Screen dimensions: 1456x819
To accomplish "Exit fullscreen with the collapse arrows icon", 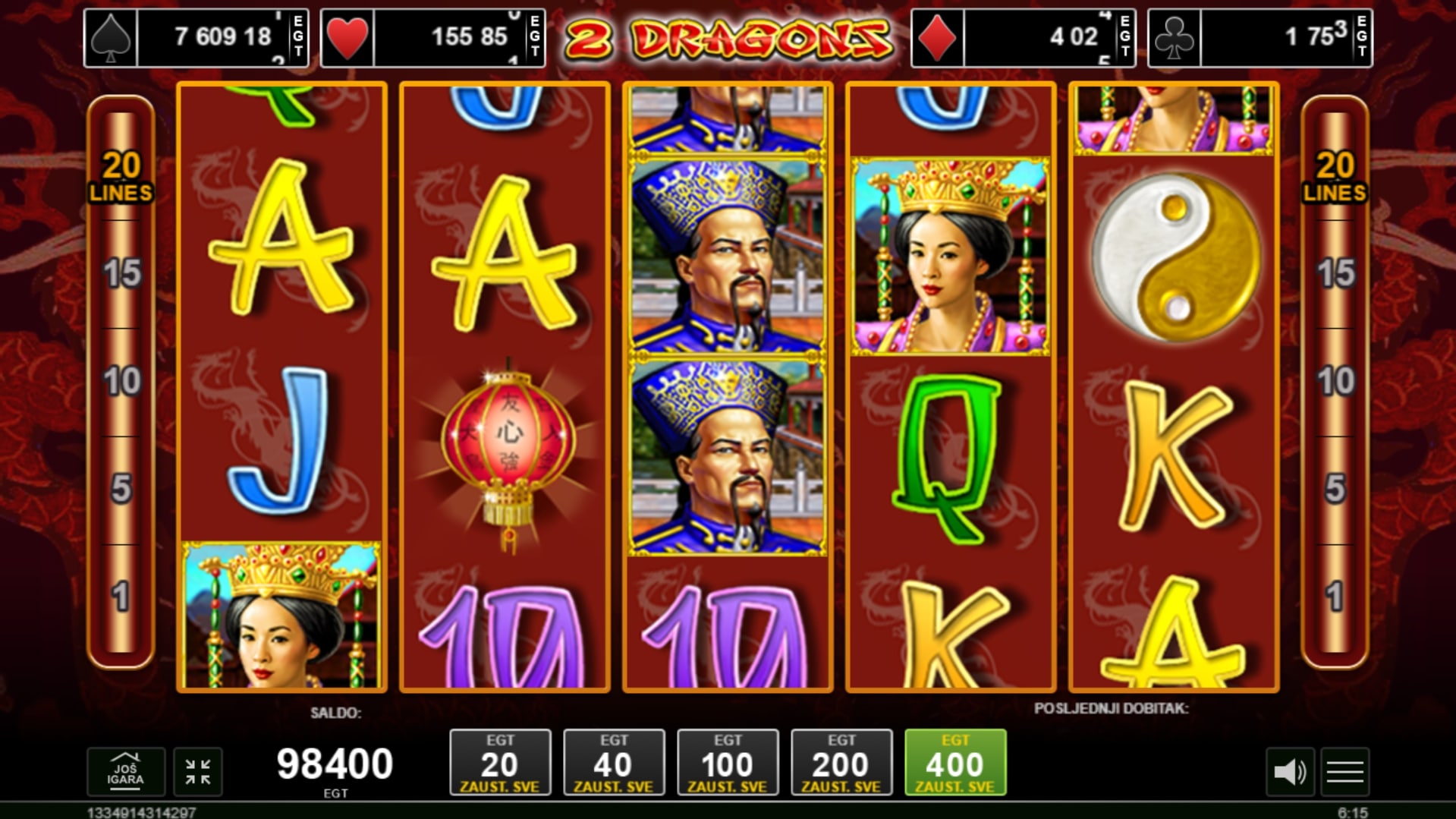I will click(198, 771).
